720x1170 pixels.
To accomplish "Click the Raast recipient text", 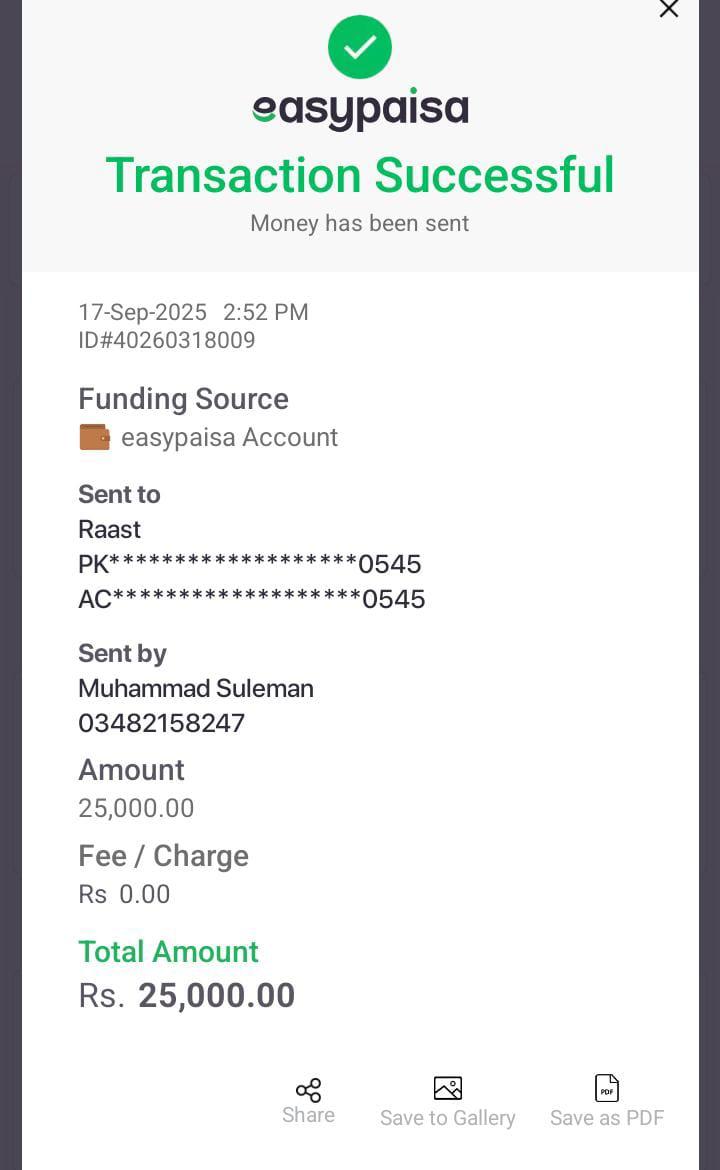I will (x=110, y=529).
